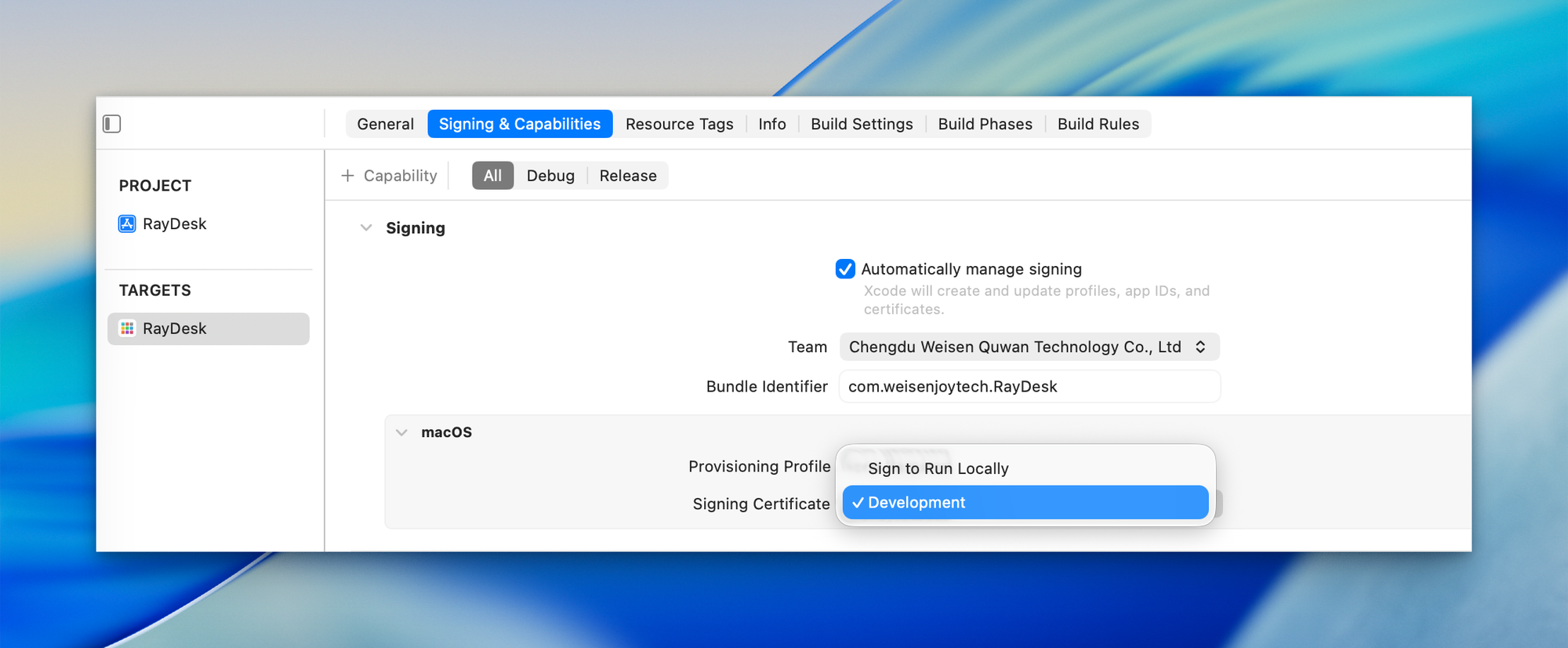Filter capabilities by Debug configuration
This screenshot has height=648, width=1568.
(550, 176)
